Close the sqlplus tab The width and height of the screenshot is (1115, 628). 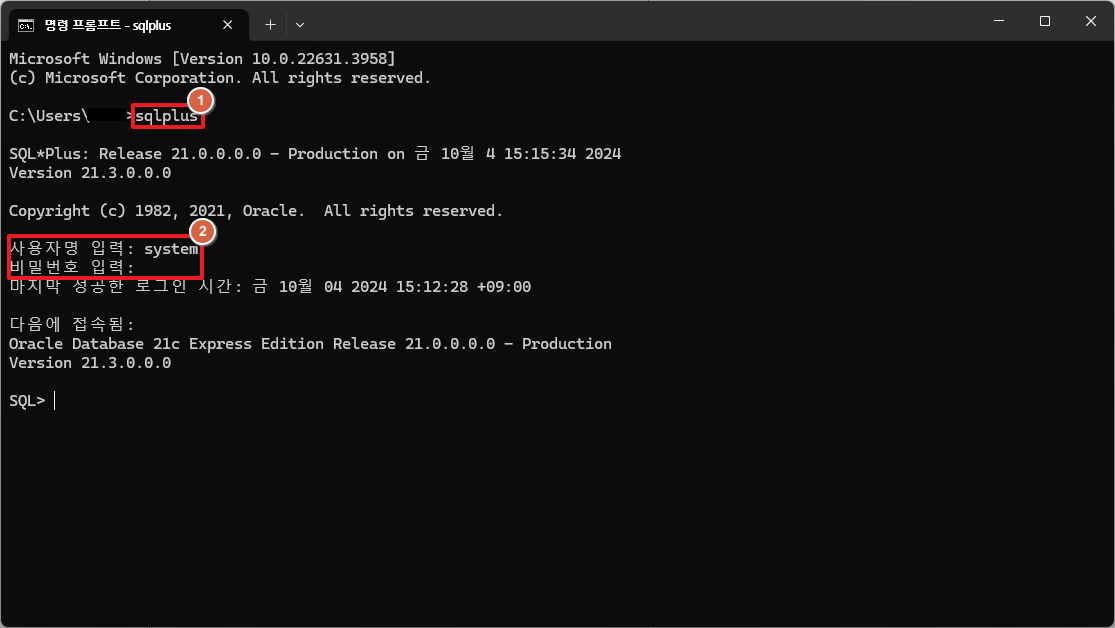tap(228, 25)
